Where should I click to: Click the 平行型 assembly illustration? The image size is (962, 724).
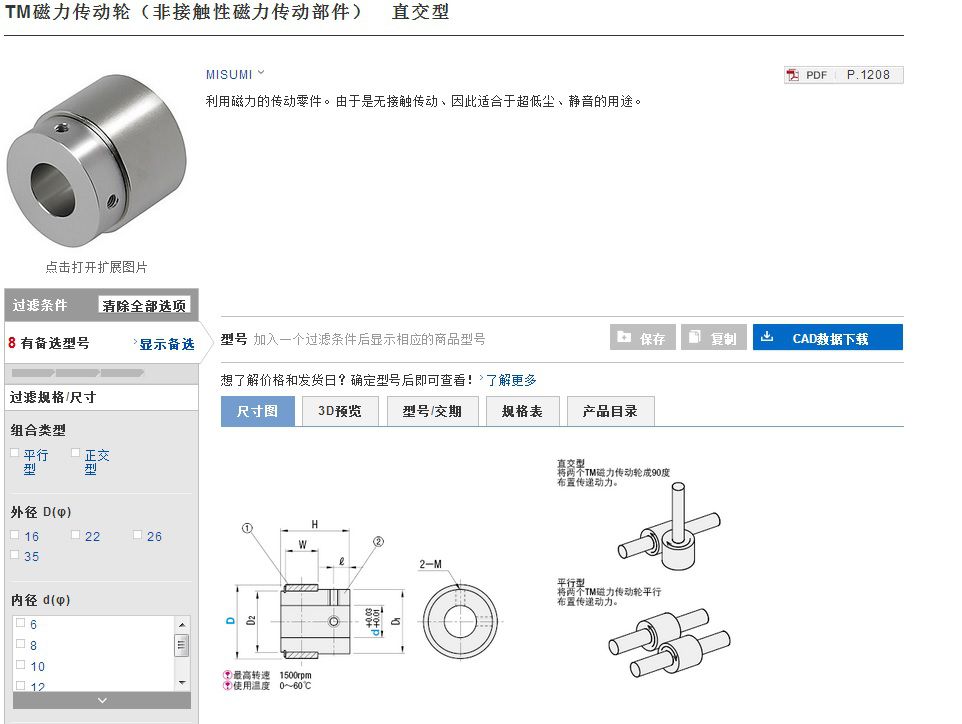668,638
